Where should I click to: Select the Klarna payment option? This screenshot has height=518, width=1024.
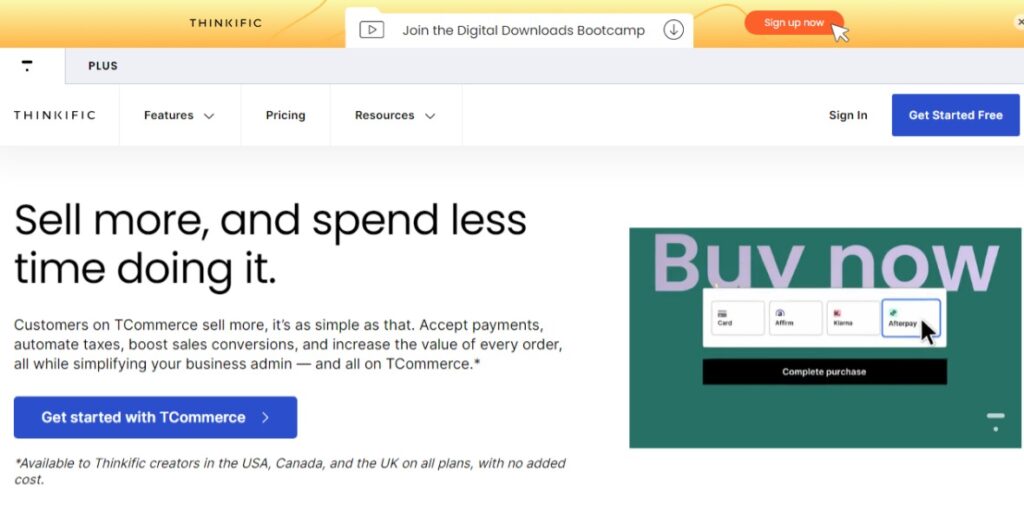854,317
